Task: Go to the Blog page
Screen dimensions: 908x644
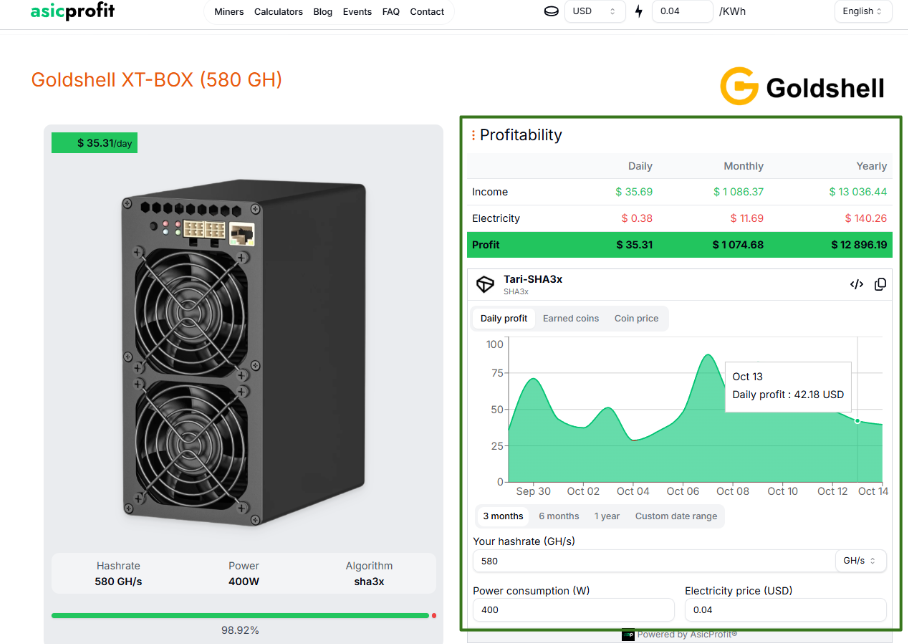Action: (x=323, y=12)
